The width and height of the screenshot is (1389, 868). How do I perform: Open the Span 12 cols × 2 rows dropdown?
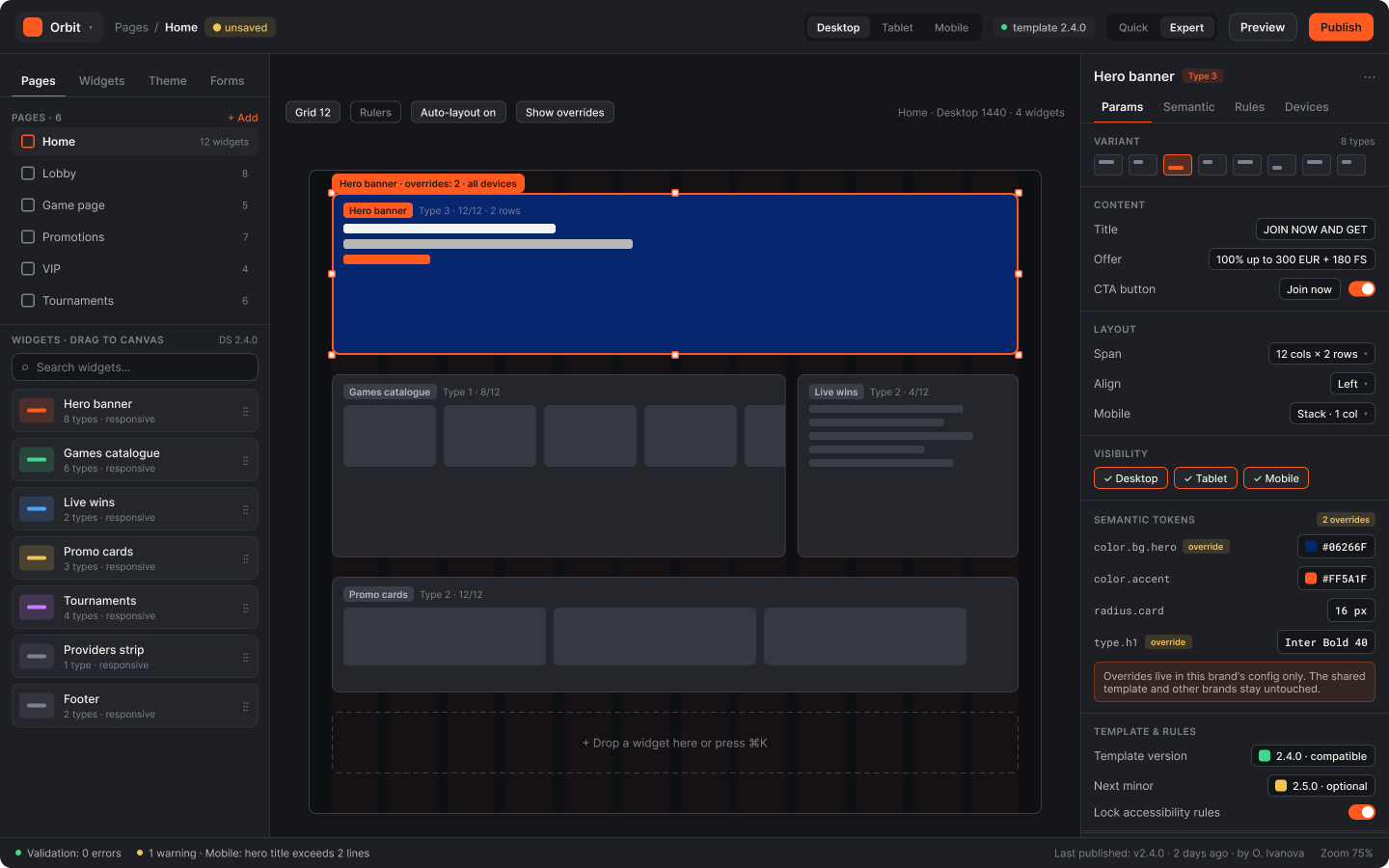(1321, 354)
